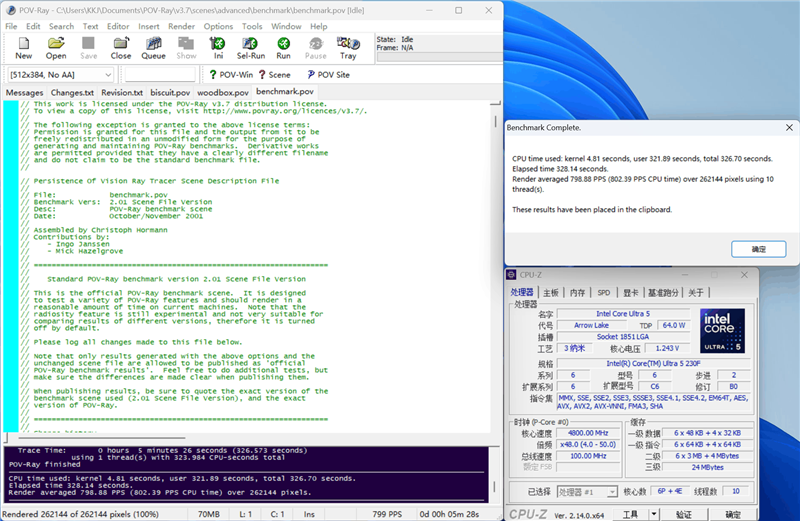The height and width of the screenshot is (521, 800).
Task: Create a new file with New icon
Action: tap(24, 48)
